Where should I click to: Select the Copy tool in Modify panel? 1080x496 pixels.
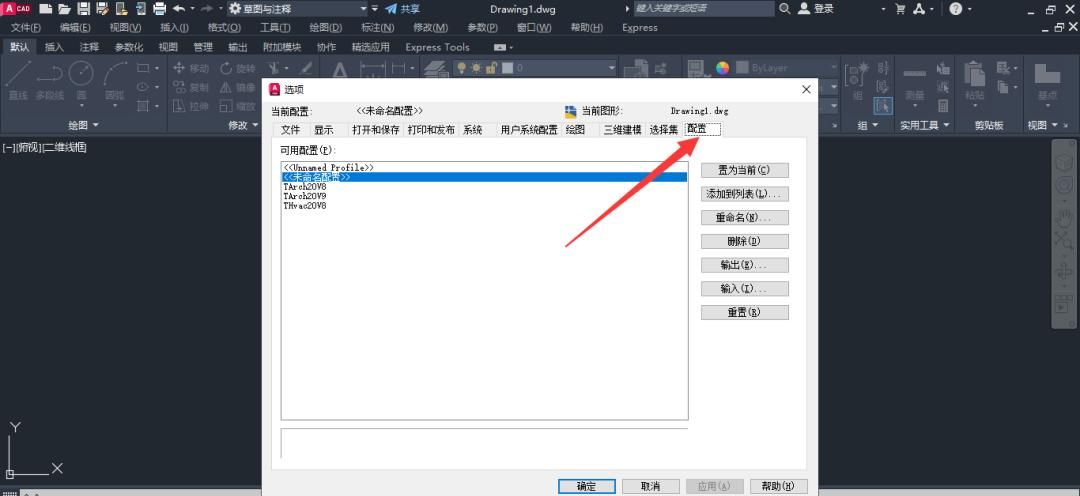(191, 87)
